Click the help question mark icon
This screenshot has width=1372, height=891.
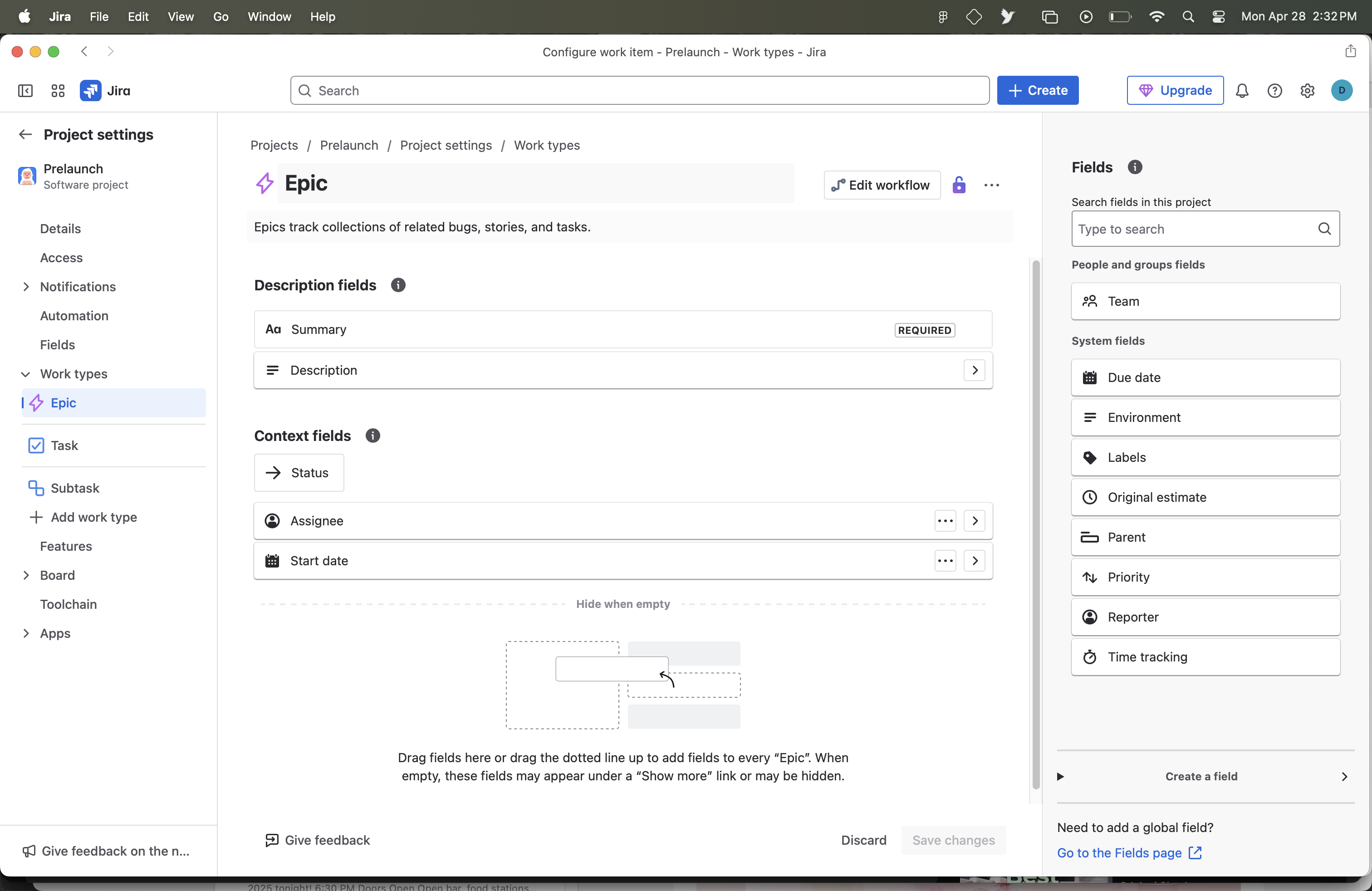1274,91
